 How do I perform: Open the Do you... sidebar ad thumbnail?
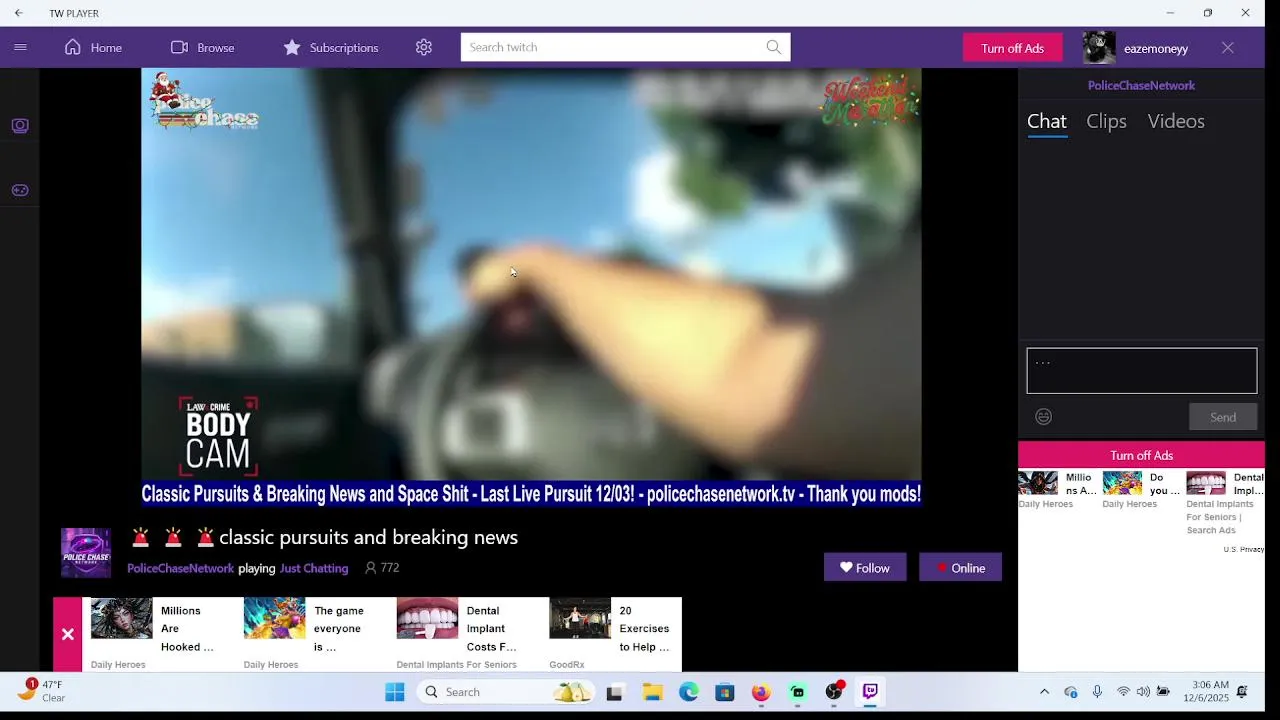(x=1122, y=484)
